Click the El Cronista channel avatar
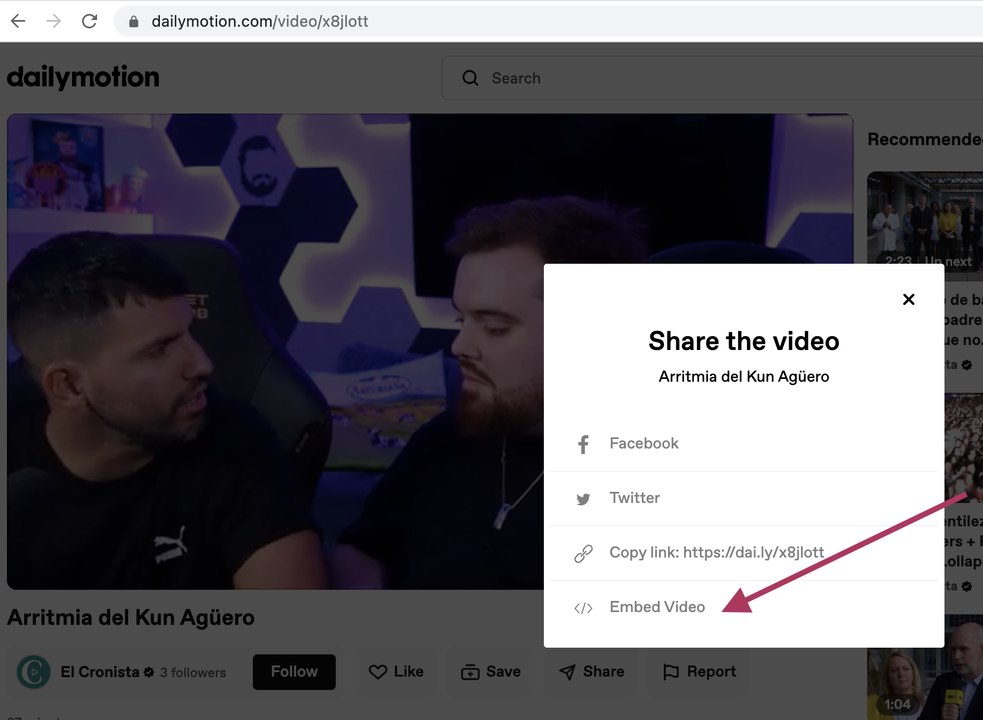Viewport: 983px width, 720px height. tap(33, 672)
